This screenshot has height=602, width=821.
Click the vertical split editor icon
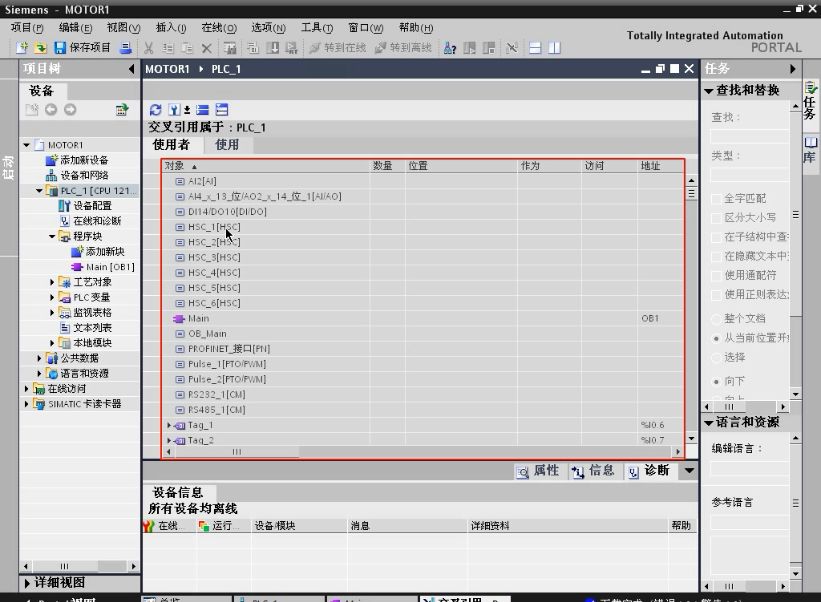(x=554, y=48)
